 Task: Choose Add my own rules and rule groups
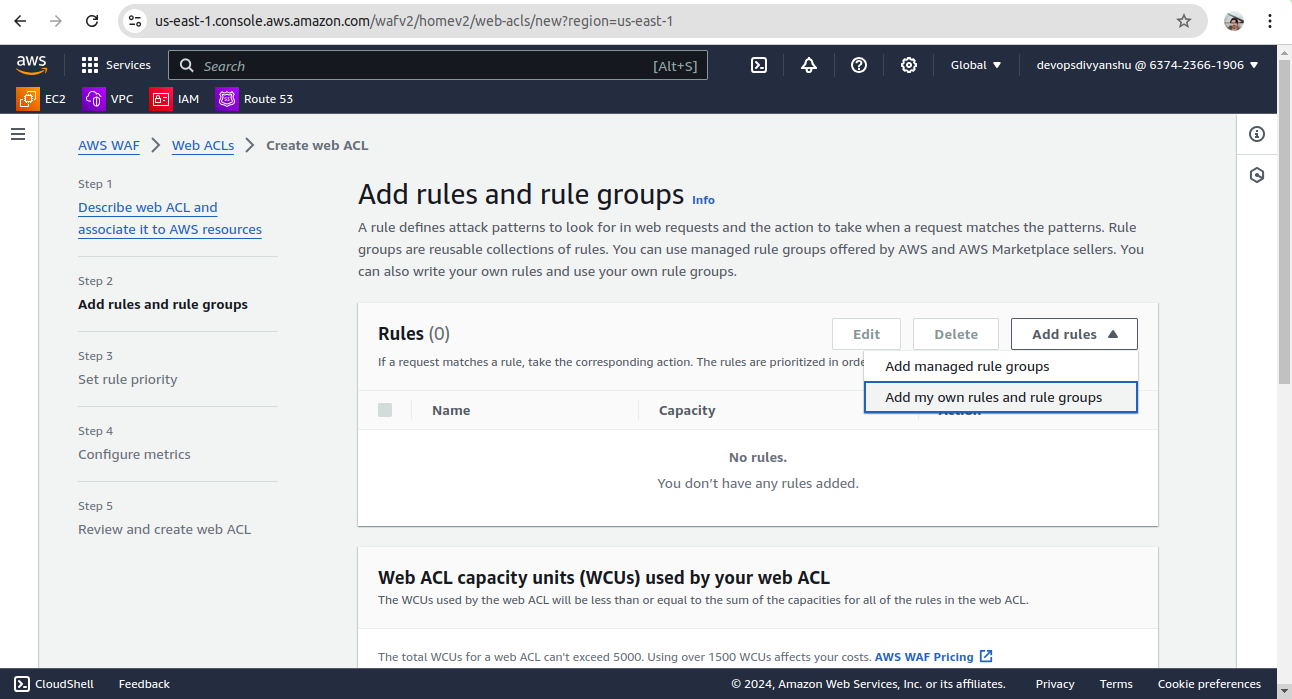tap(993, 397)
